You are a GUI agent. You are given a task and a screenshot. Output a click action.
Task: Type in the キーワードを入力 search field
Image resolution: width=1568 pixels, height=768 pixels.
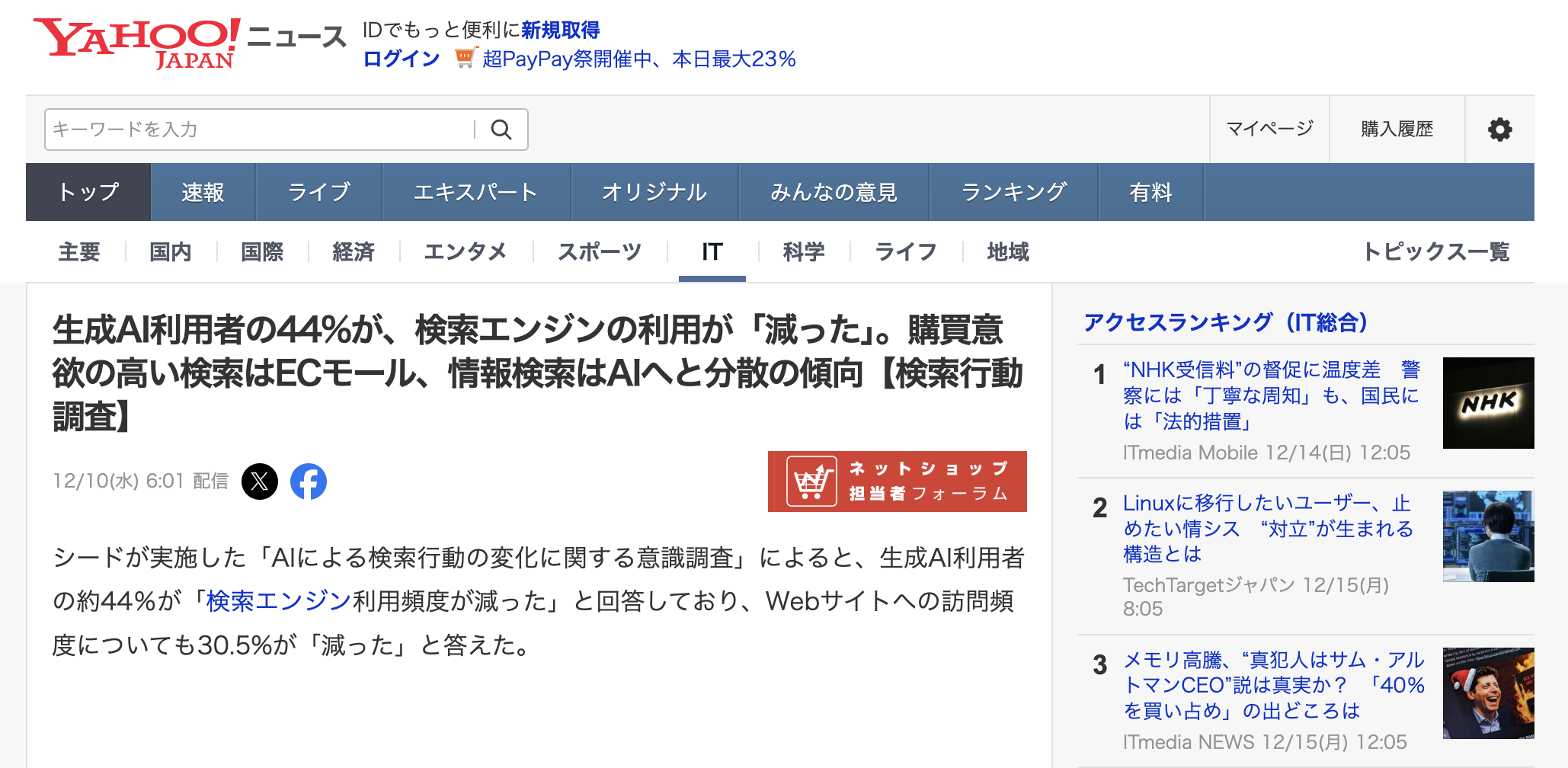[x=259, y=130]
